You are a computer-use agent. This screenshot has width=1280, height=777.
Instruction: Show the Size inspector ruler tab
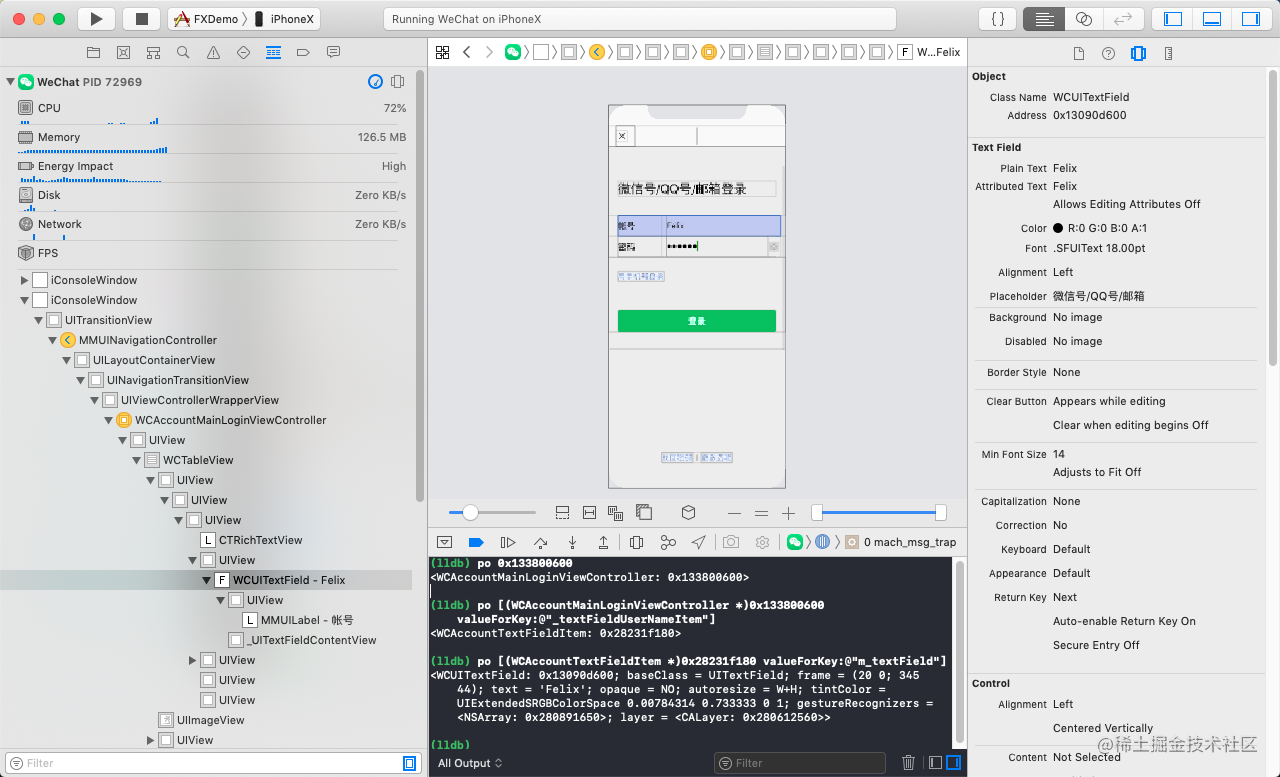coord(1168,53)
